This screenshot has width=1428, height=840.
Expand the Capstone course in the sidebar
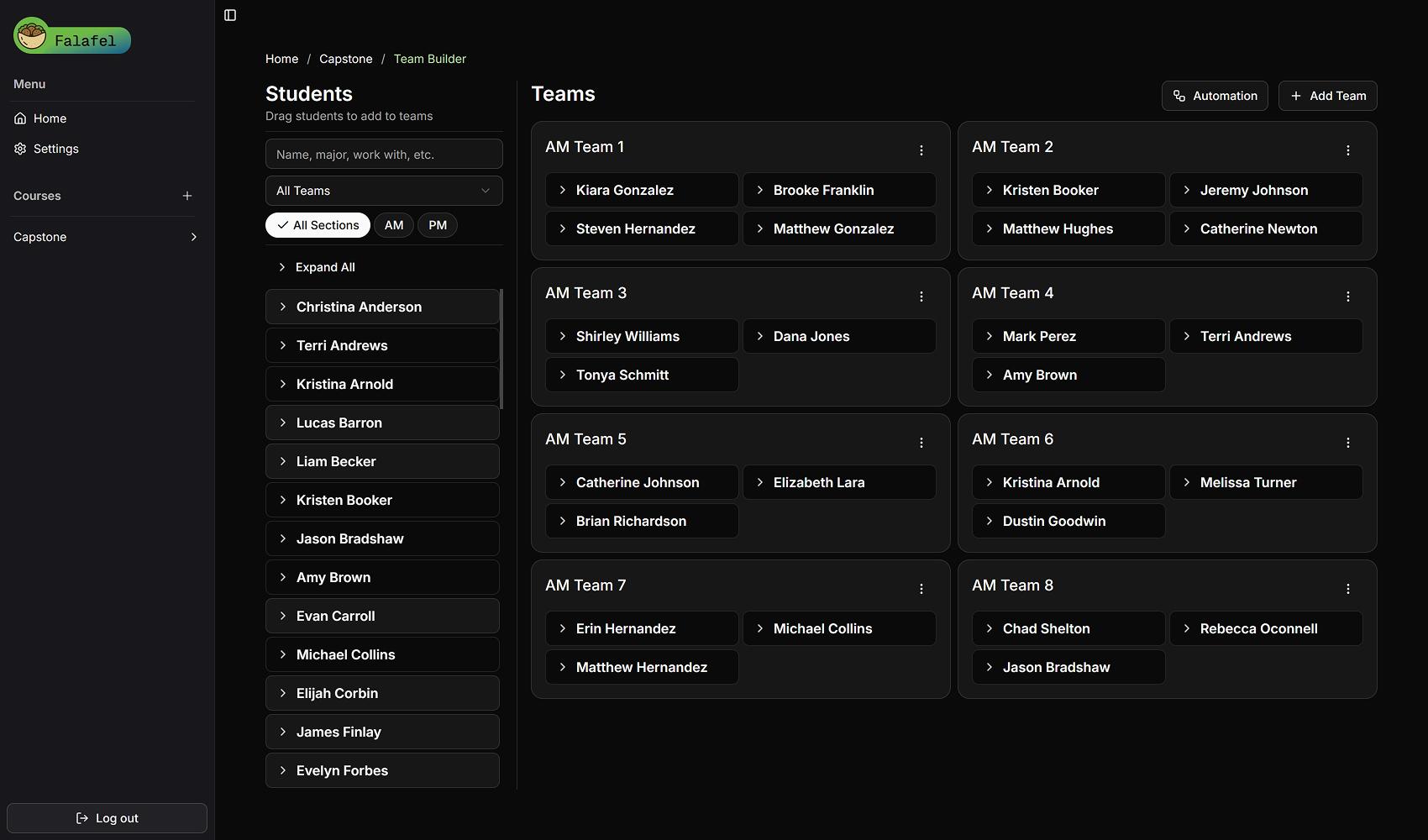(193, 236)
